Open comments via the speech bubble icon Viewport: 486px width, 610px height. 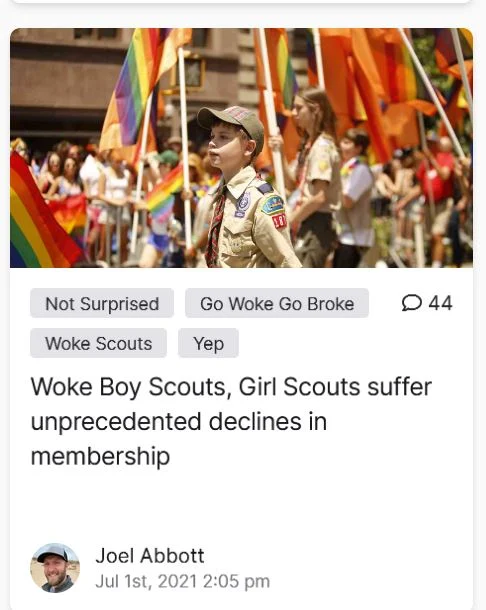pos(412,303)
